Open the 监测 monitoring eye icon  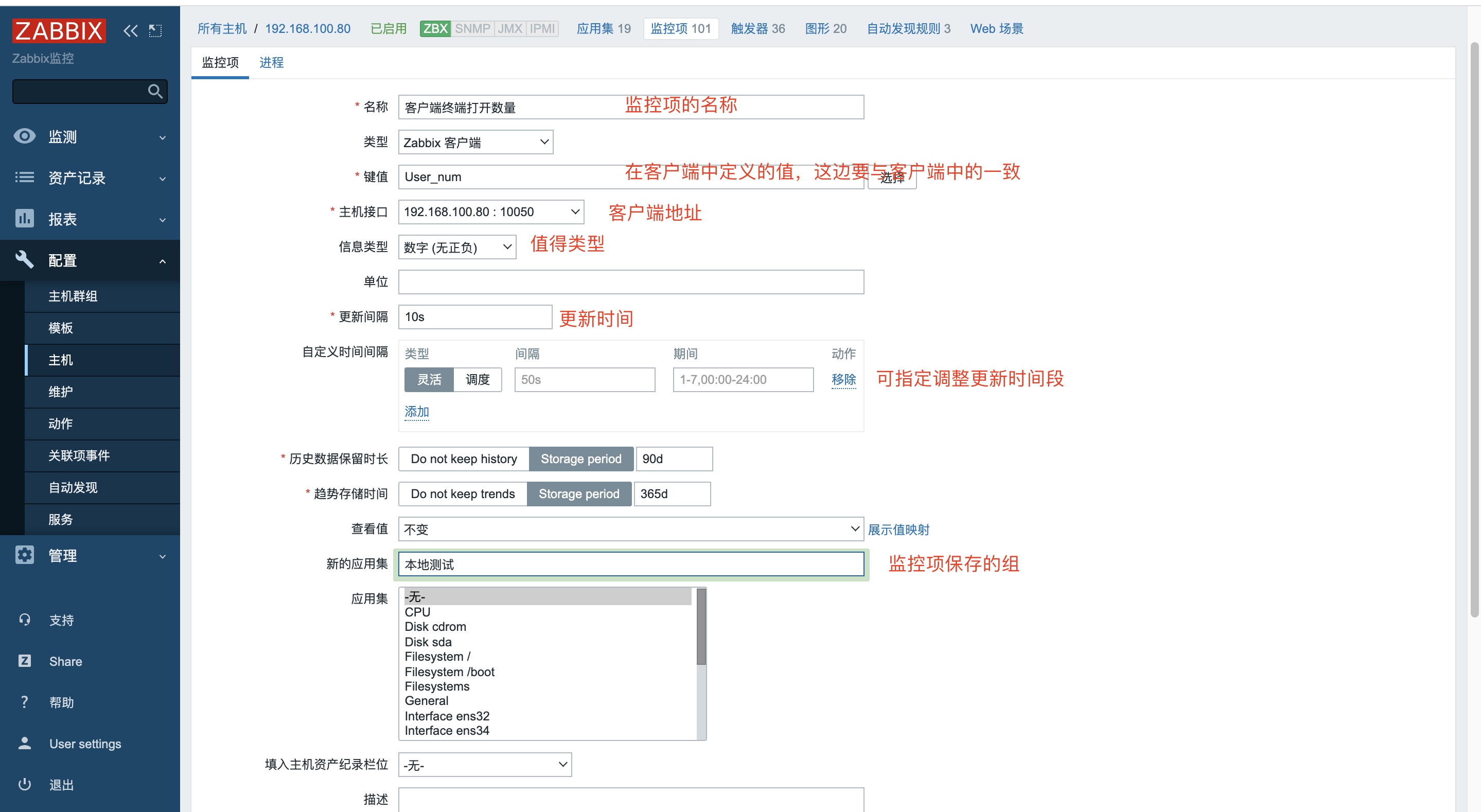(24, 136)
